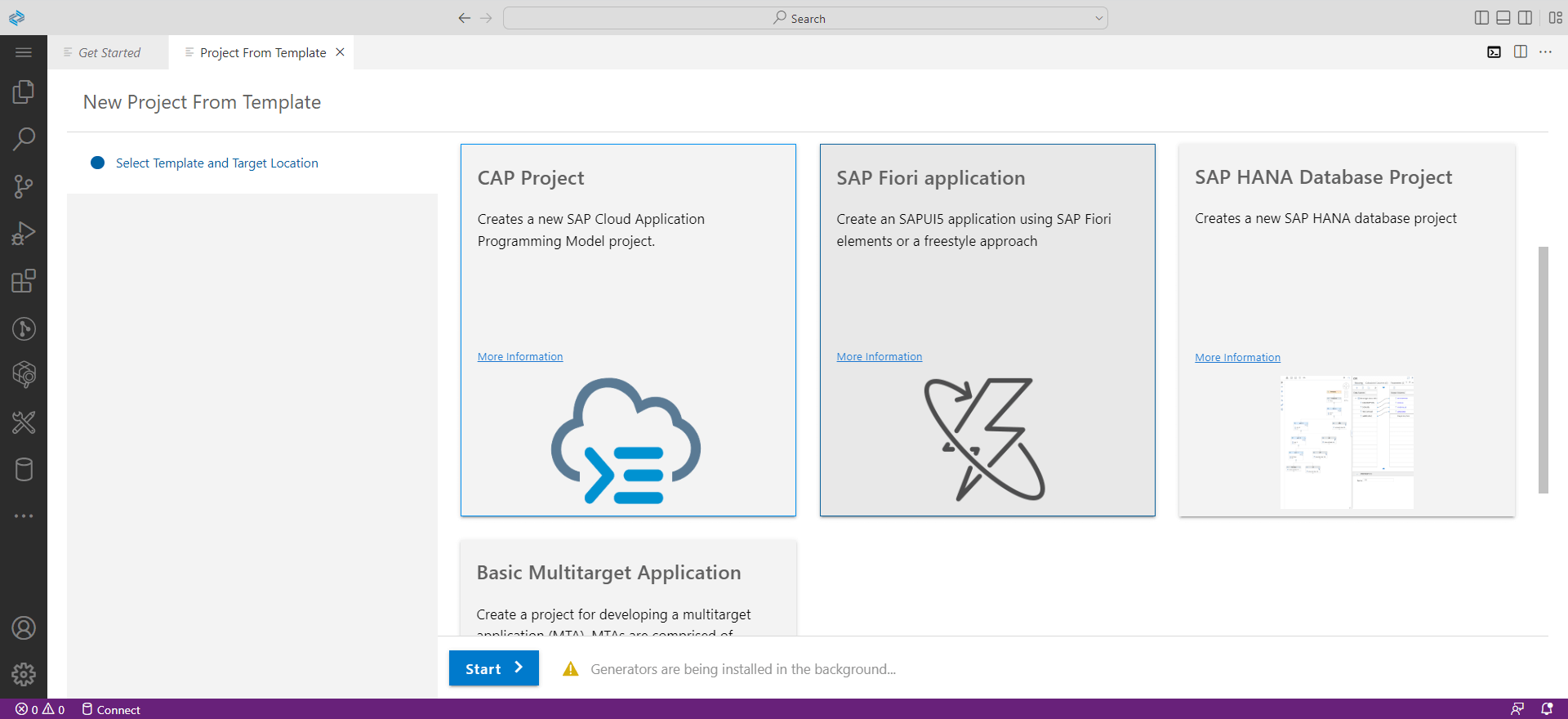Select Template and Target Location step
Viewport: 1568px width, 719px height.
217,163
